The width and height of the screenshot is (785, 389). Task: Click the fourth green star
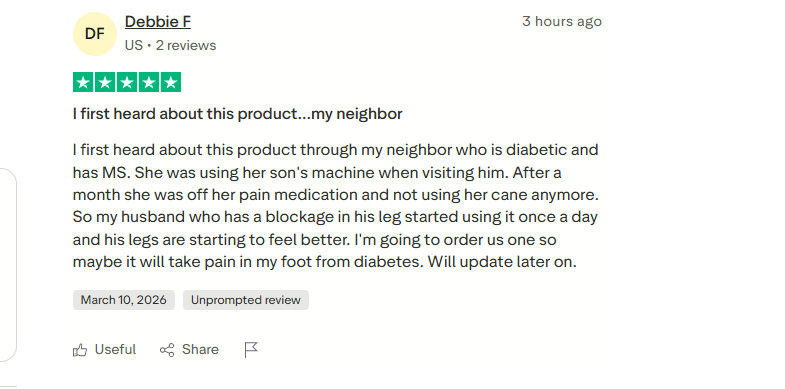149,82
